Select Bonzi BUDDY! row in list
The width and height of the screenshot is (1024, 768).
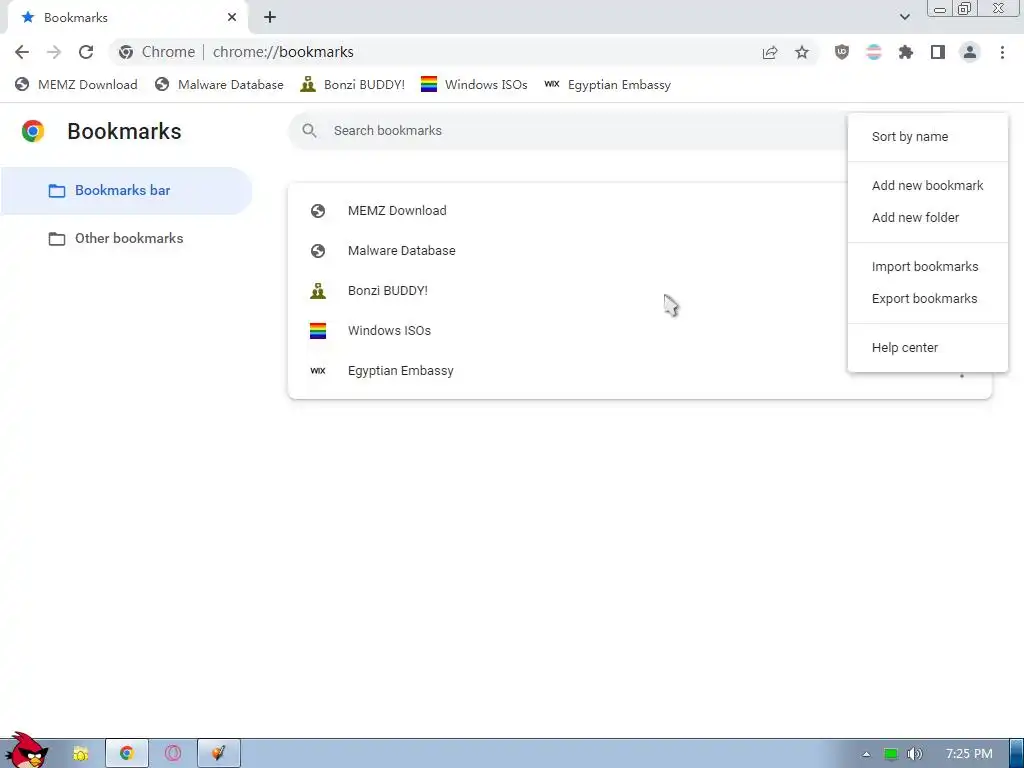568,291
